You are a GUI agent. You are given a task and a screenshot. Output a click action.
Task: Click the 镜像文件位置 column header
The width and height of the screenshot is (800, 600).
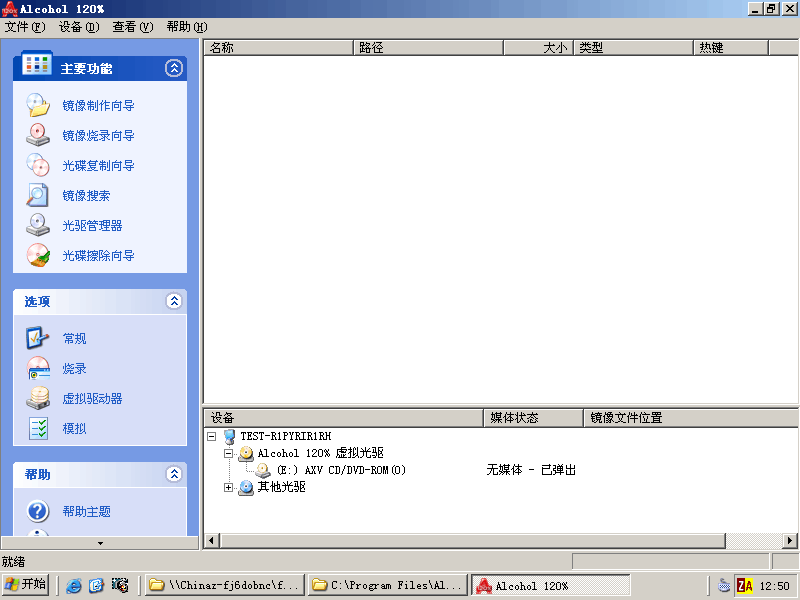(691, 418)
